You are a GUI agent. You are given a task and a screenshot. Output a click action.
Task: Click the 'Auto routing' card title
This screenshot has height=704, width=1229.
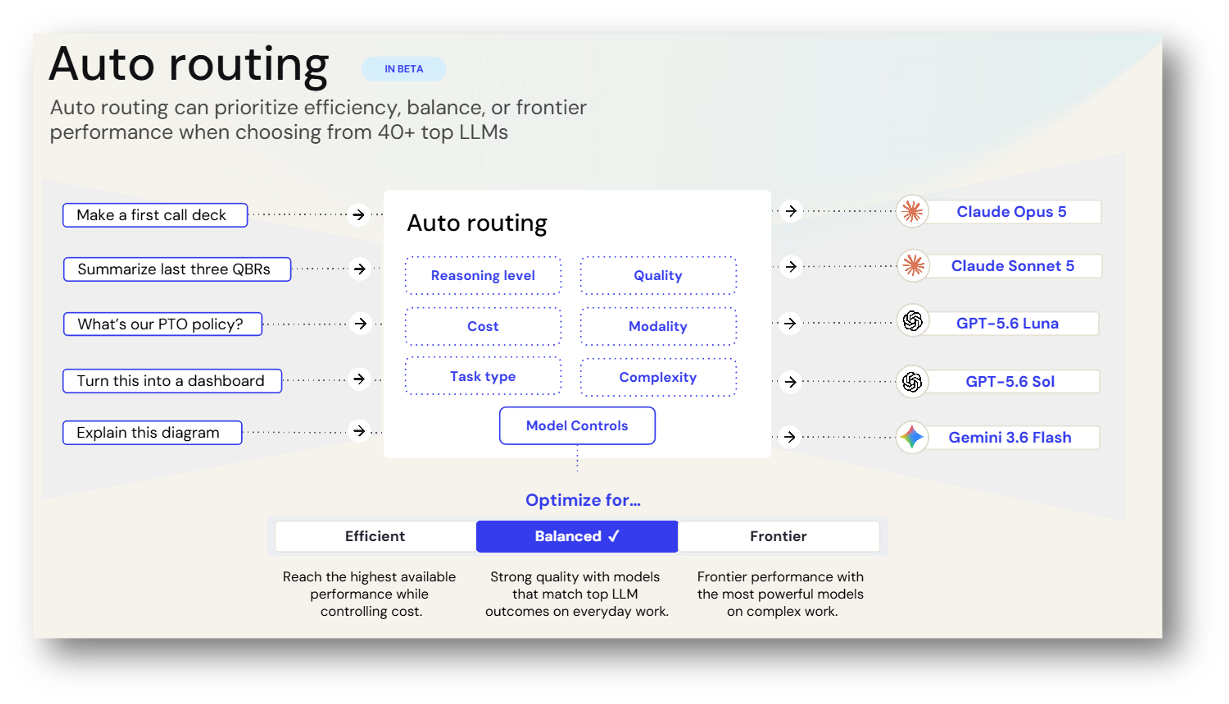coord(477,222)
